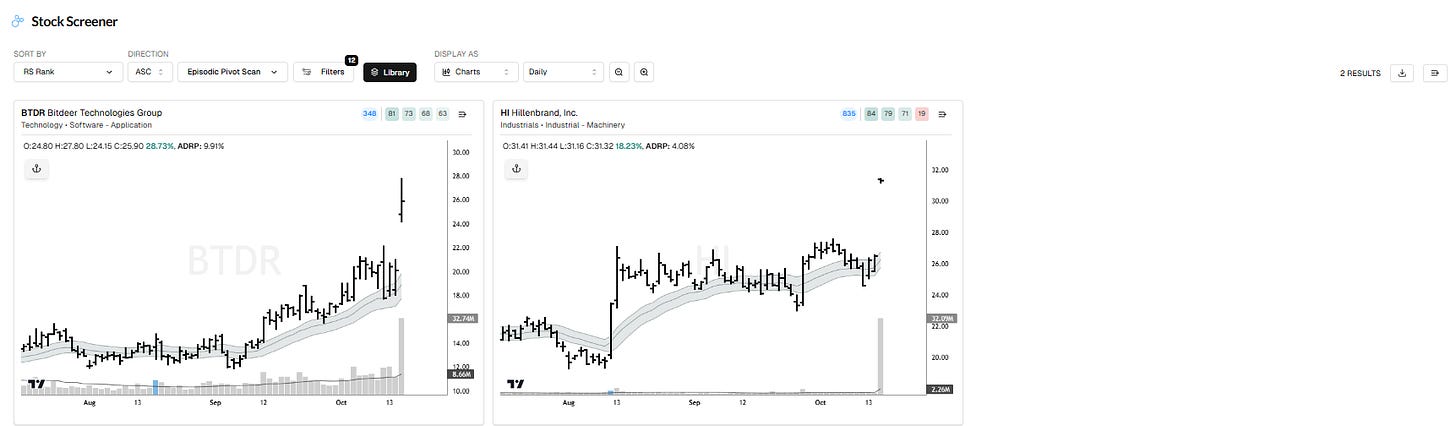Viewport: 1456px width, 426px height.
Task: Click the Aug date label on BTDR chart
Action: [89, 405]
